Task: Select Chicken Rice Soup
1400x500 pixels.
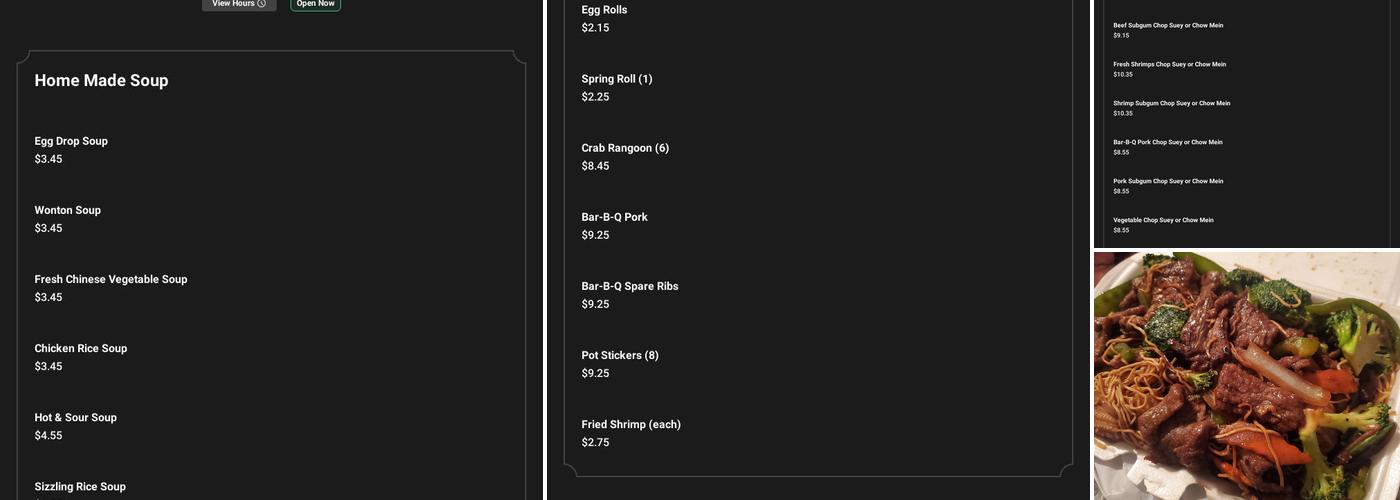Action: (x=81, y=349)
